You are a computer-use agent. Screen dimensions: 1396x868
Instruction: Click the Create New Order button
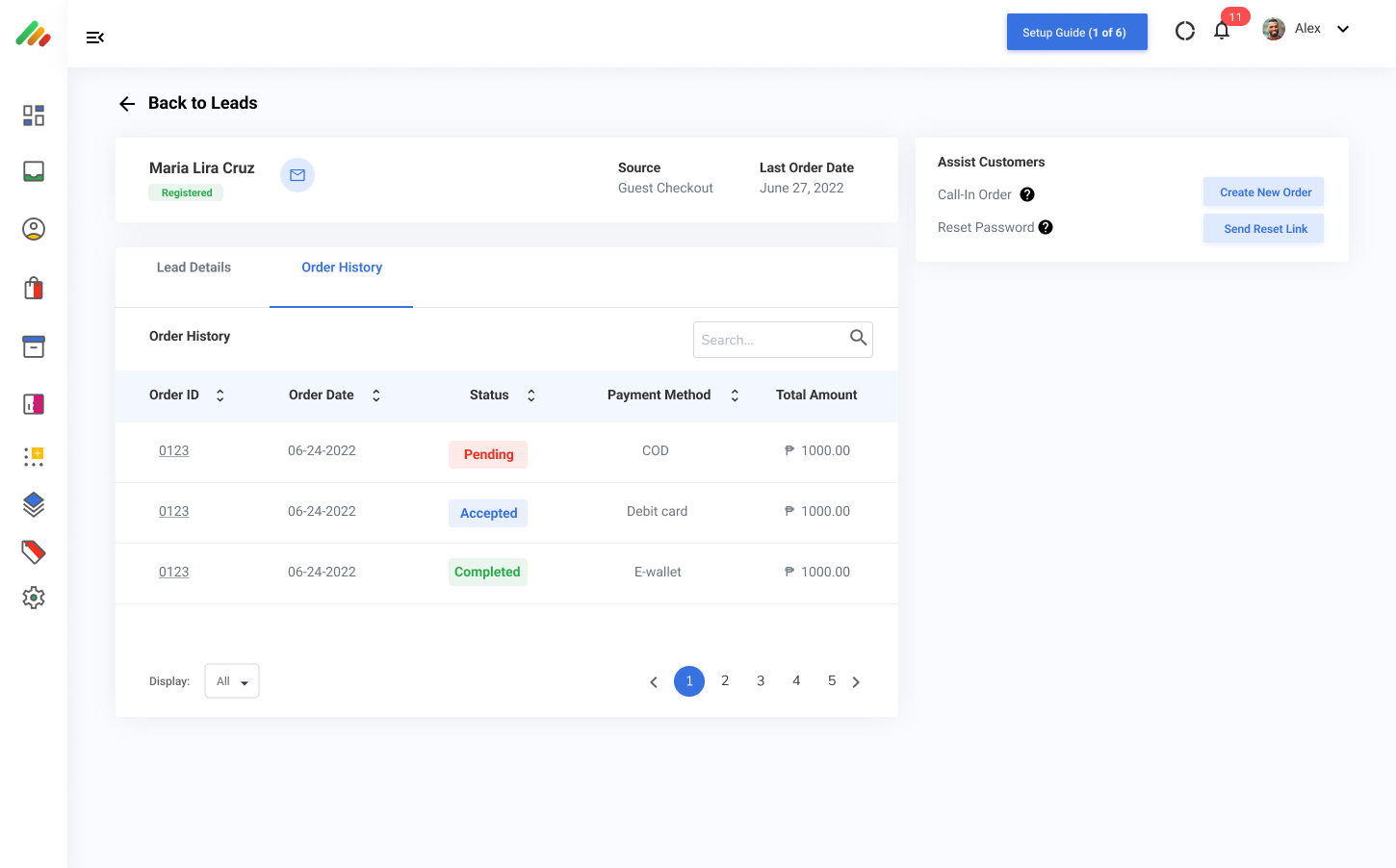click(x=1264, y=192)
